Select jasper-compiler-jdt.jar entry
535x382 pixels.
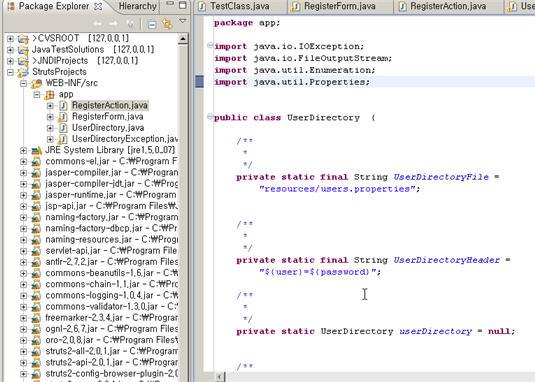(x=112, y=184)
